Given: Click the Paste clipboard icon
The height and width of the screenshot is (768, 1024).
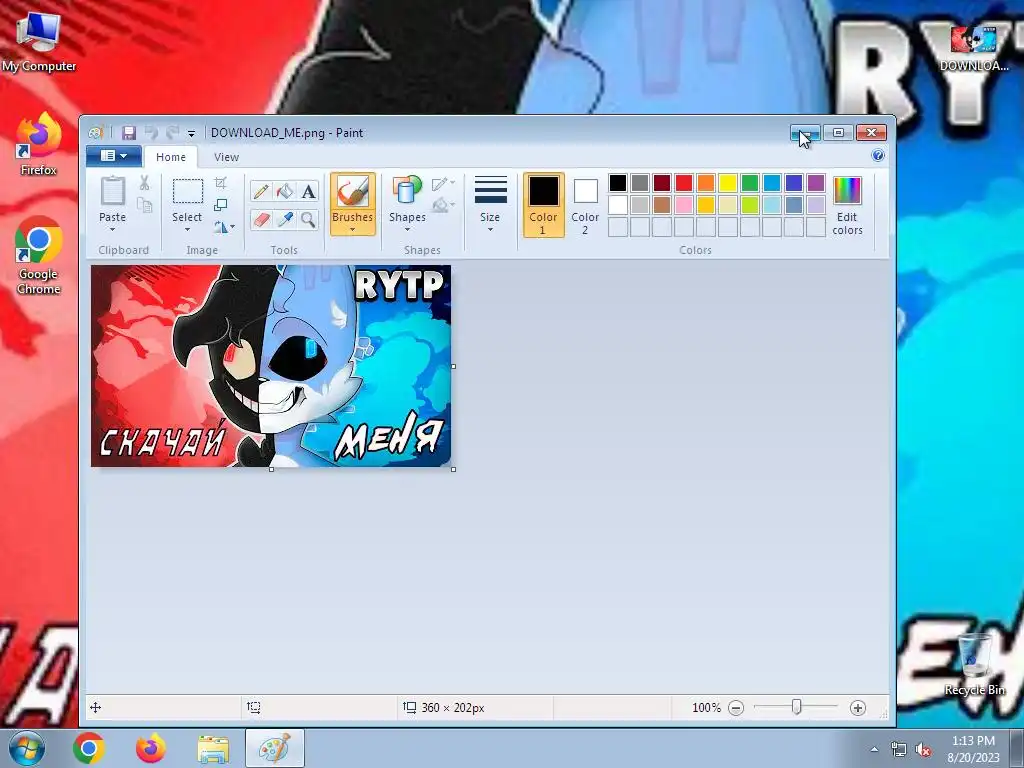Looking at the screenshot, I should point(112,191).
